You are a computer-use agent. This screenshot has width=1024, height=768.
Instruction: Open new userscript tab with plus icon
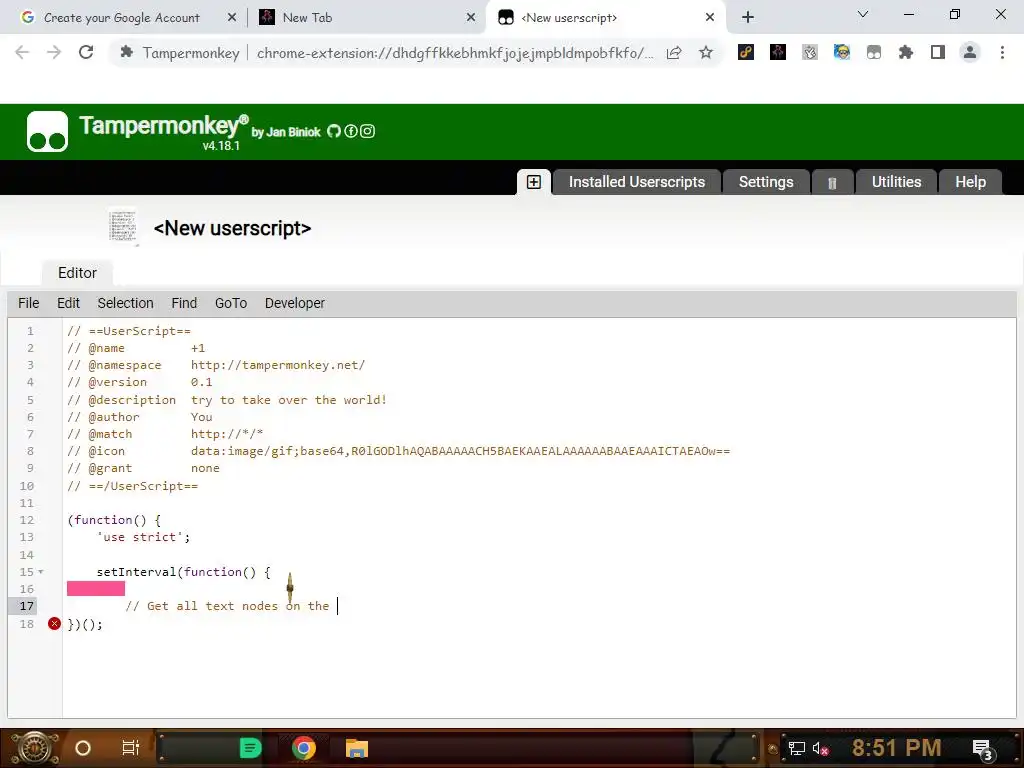click(x=534, y=182)
